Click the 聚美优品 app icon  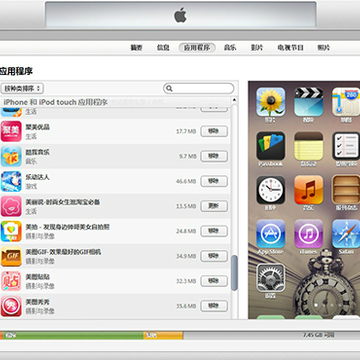pyautogui.click(x=11, y=131)
